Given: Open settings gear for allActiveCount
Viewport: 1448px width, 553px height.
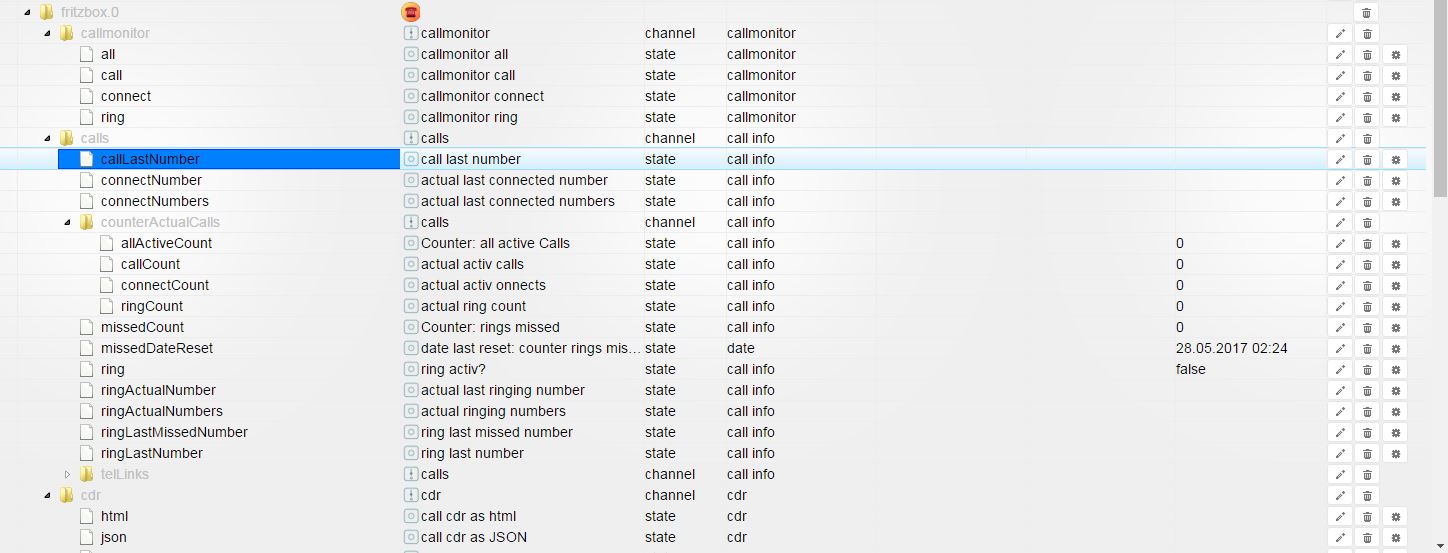Looking at the screenshot, I should (x=1395, y=243).
